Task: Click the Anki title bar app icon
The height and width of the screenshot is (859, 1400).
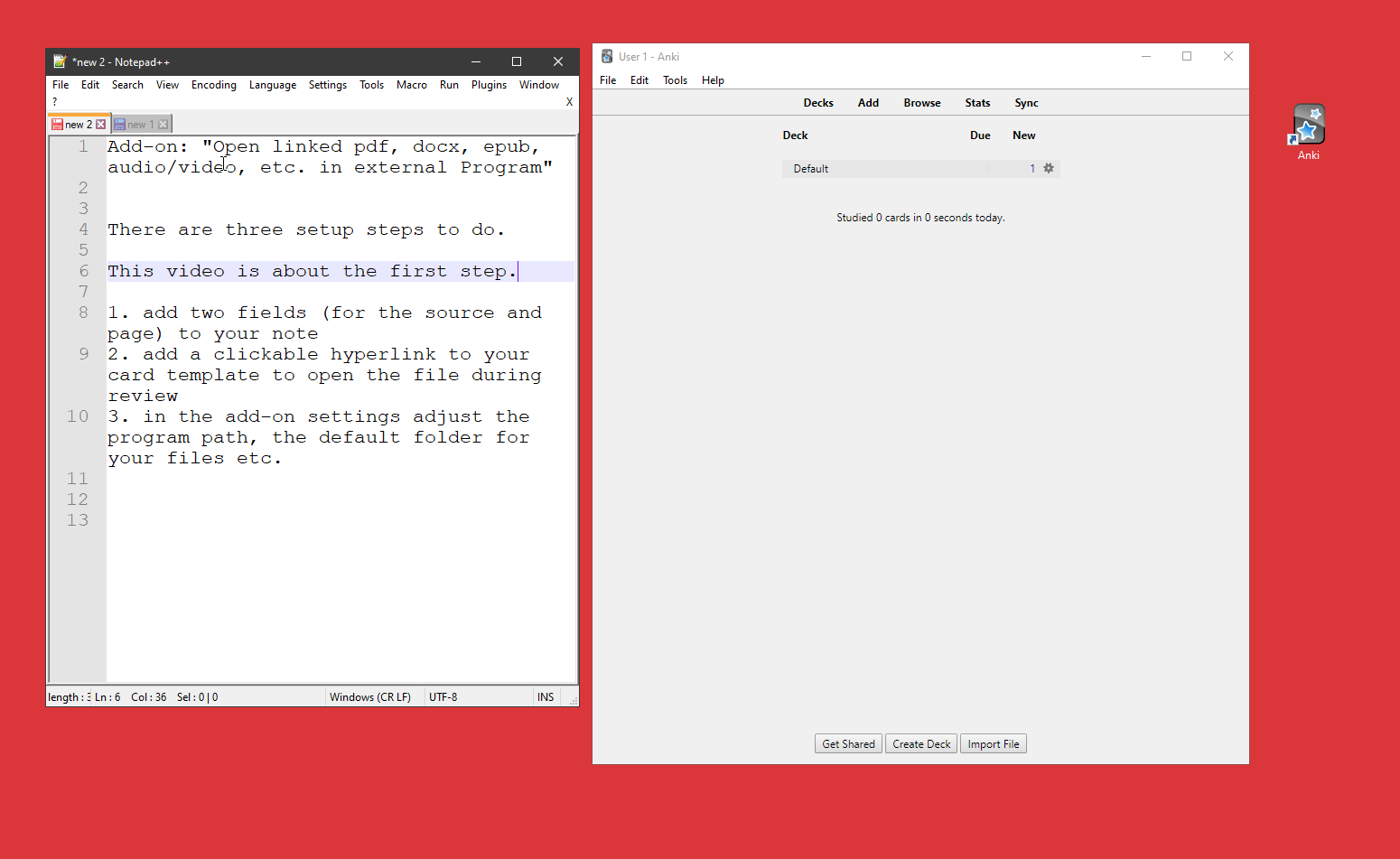Action: tap(607, 57)
